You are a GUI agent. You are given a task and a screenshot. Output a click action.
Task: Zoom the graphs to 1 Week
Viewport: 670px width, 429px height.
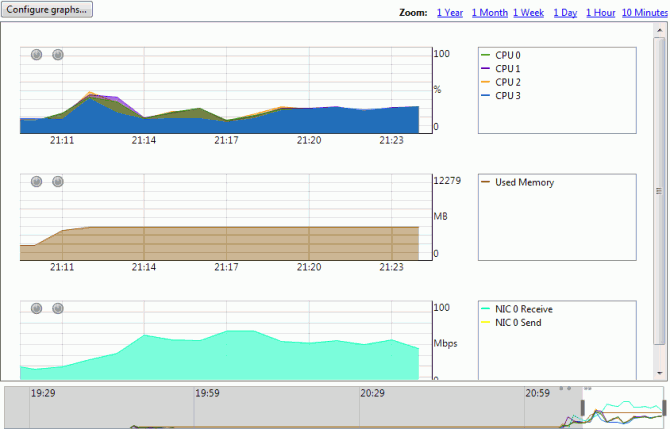pyautogui.click(x=529, y=13)
